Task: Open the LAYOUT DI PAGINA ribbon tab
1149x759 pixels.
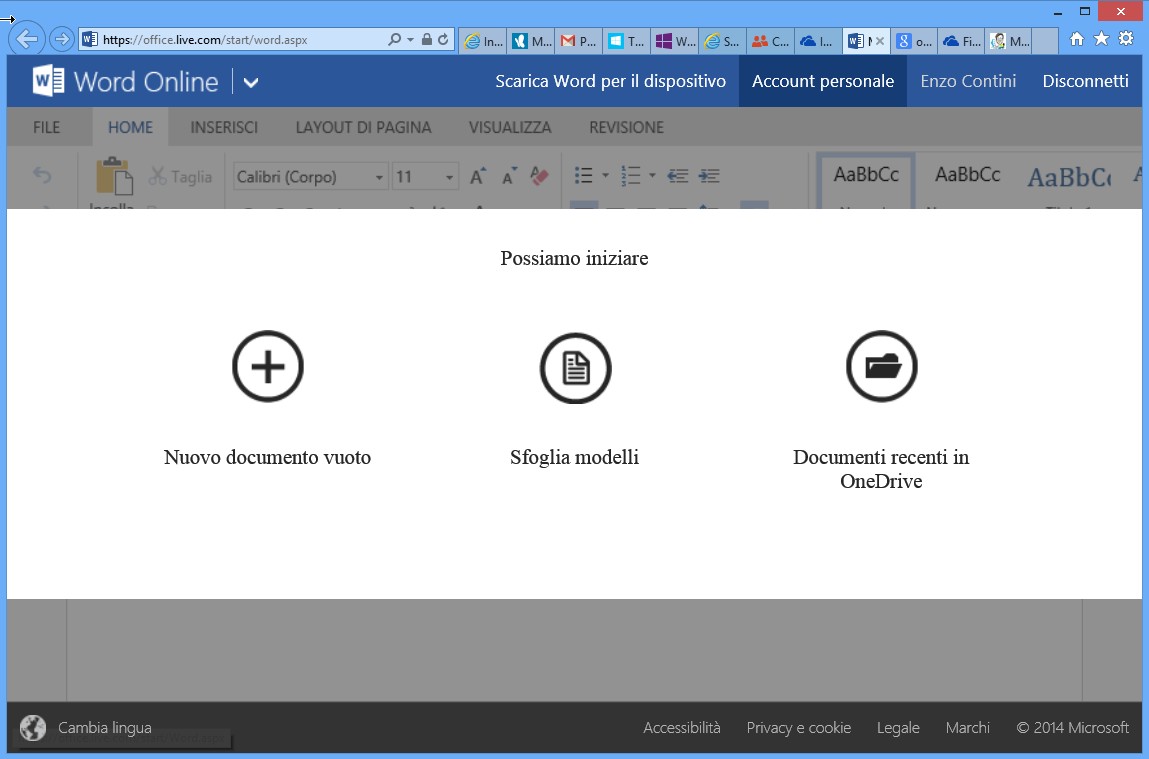Action: (x=363, y=127)
